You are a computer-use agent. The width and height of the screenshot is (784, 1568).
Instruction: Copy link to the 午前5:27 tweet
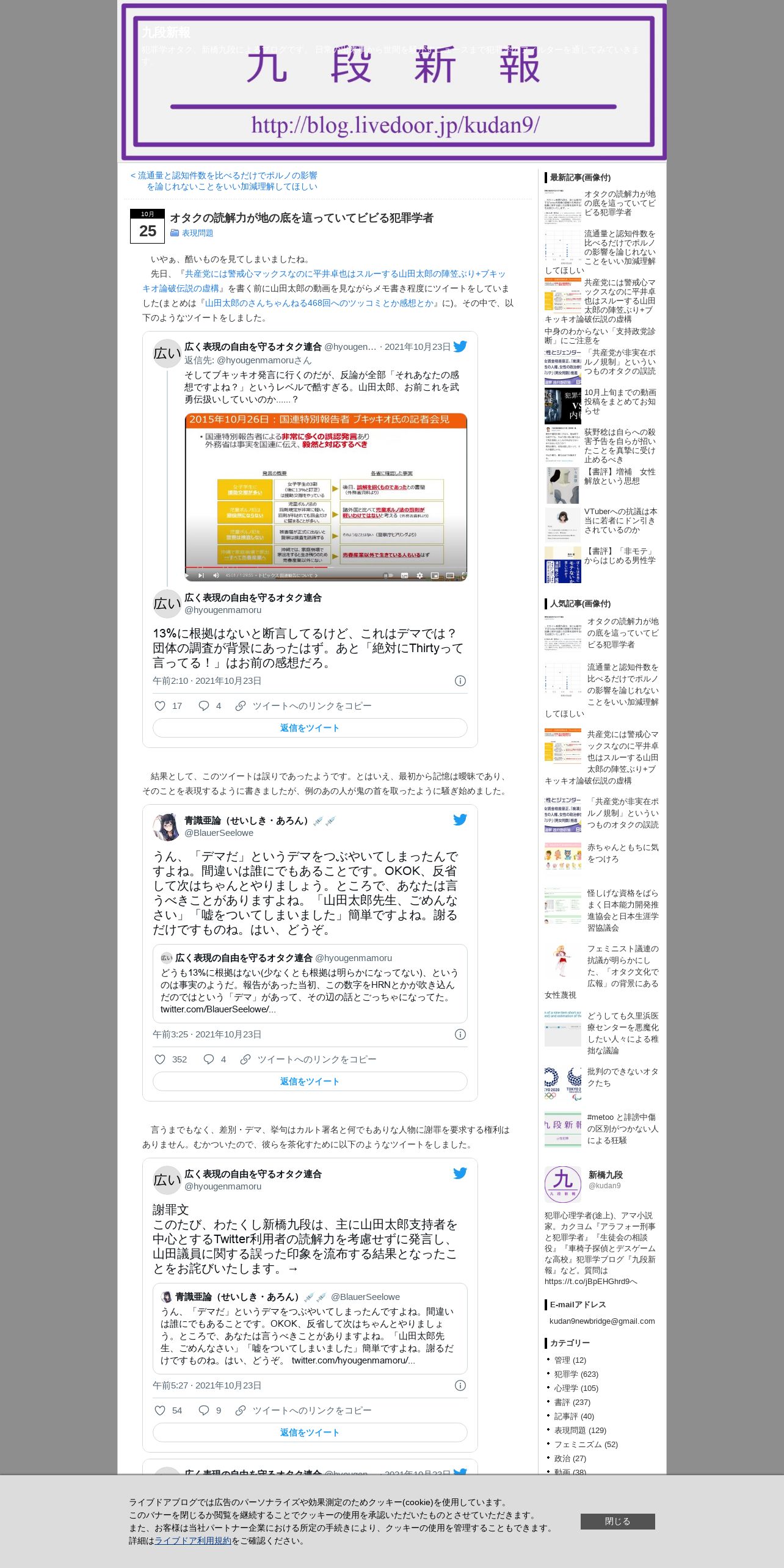[303, 1410]
